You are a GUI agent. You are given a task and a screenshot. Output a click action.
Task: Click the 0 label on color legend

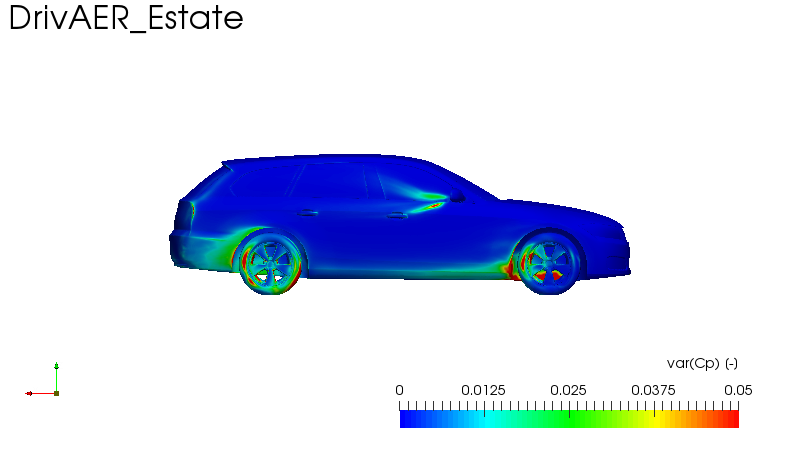click(399, 390)
